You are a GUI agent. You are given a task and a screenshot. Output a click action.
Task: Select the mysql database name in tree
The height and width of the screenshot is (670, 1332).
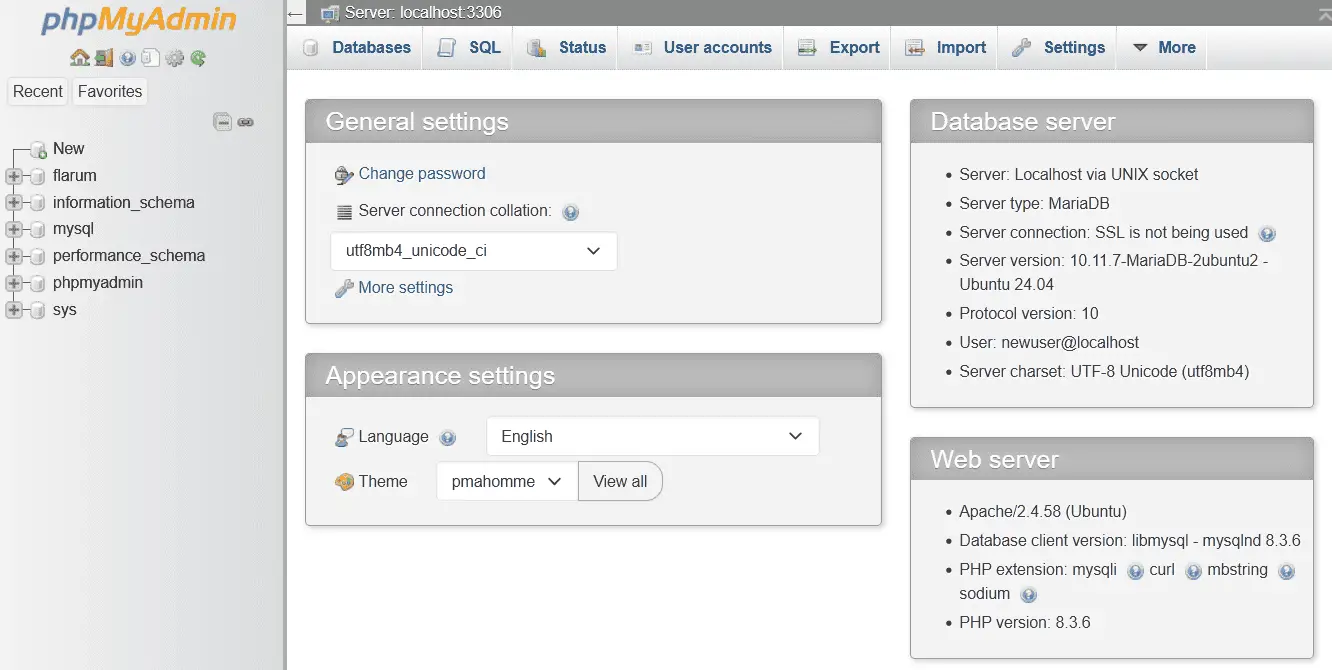click(73, 229)
